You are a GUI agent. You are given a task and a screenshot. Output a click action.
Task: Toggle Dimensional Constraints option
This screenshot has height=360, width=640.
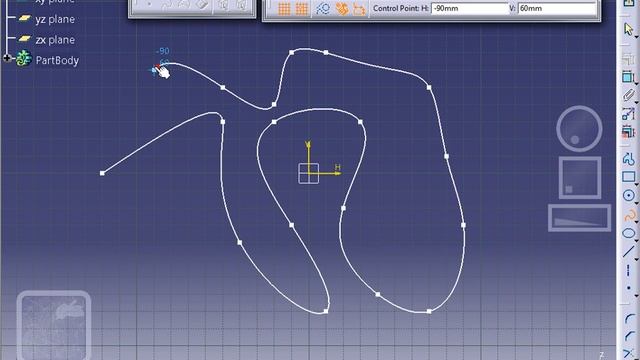pos(359,9)
